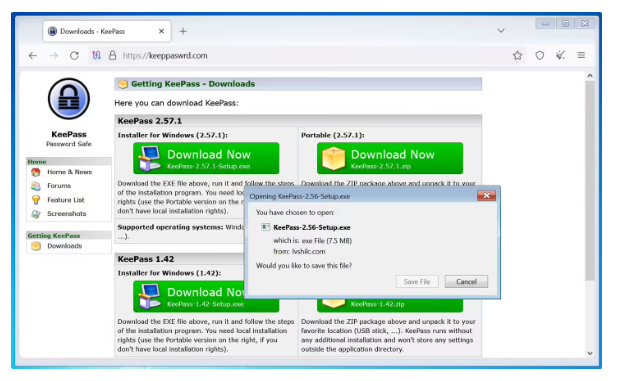Click the Feature List lightbulb icon
The height and width of the screenshot is (381, 619).
pyautogui.click(x=36, y=200)
